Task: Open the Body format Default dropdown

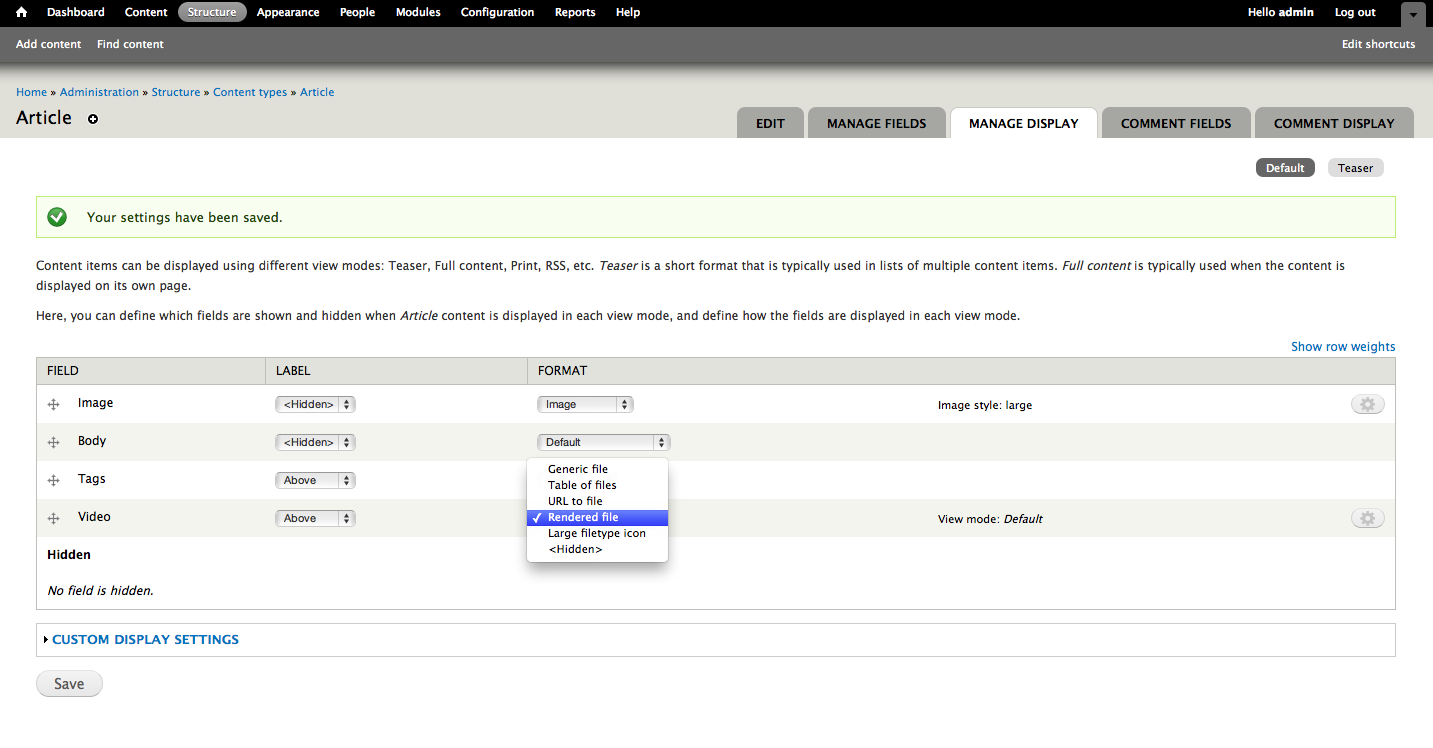Action: 603,442
